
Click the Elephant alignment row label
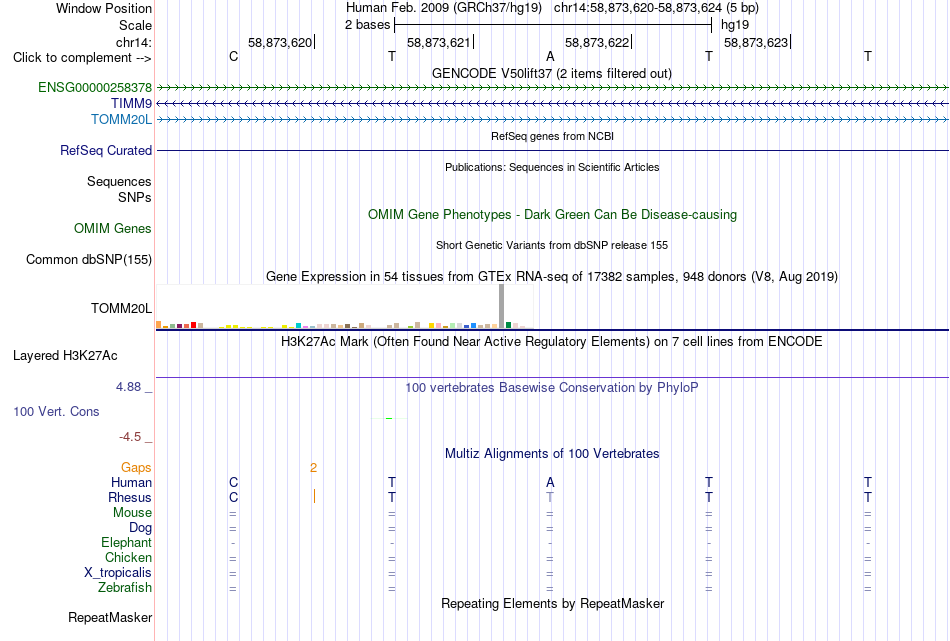point(127,543)
